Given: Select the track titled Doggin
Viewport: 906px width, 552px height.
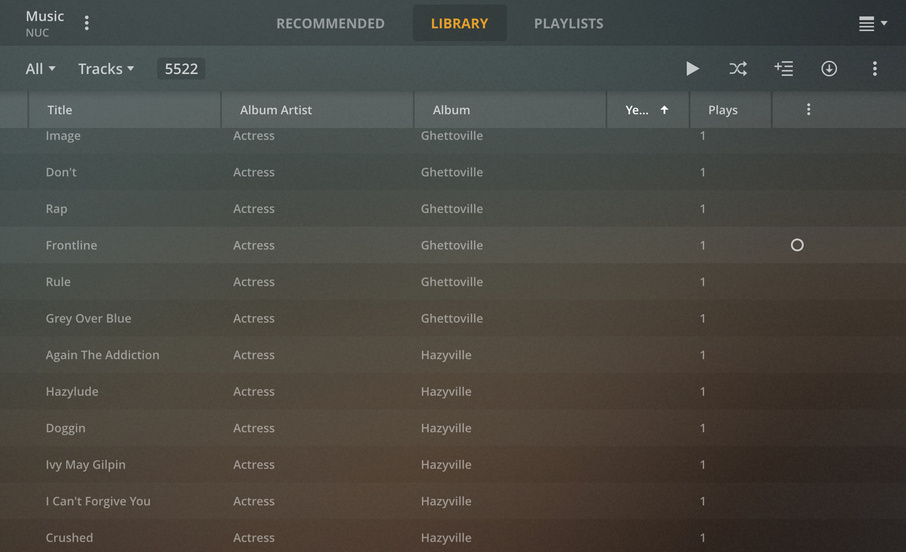Looking at the screenshot, I should (65, 428).
